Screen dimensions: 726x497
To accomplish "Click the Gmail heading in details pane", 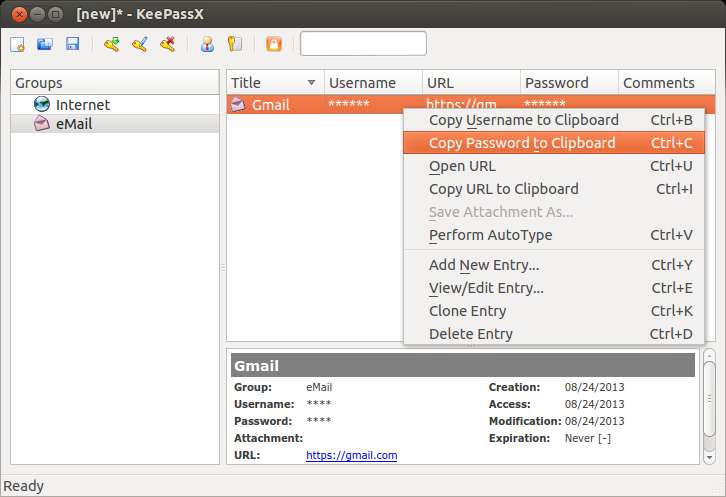I will [x=256, y=366].
